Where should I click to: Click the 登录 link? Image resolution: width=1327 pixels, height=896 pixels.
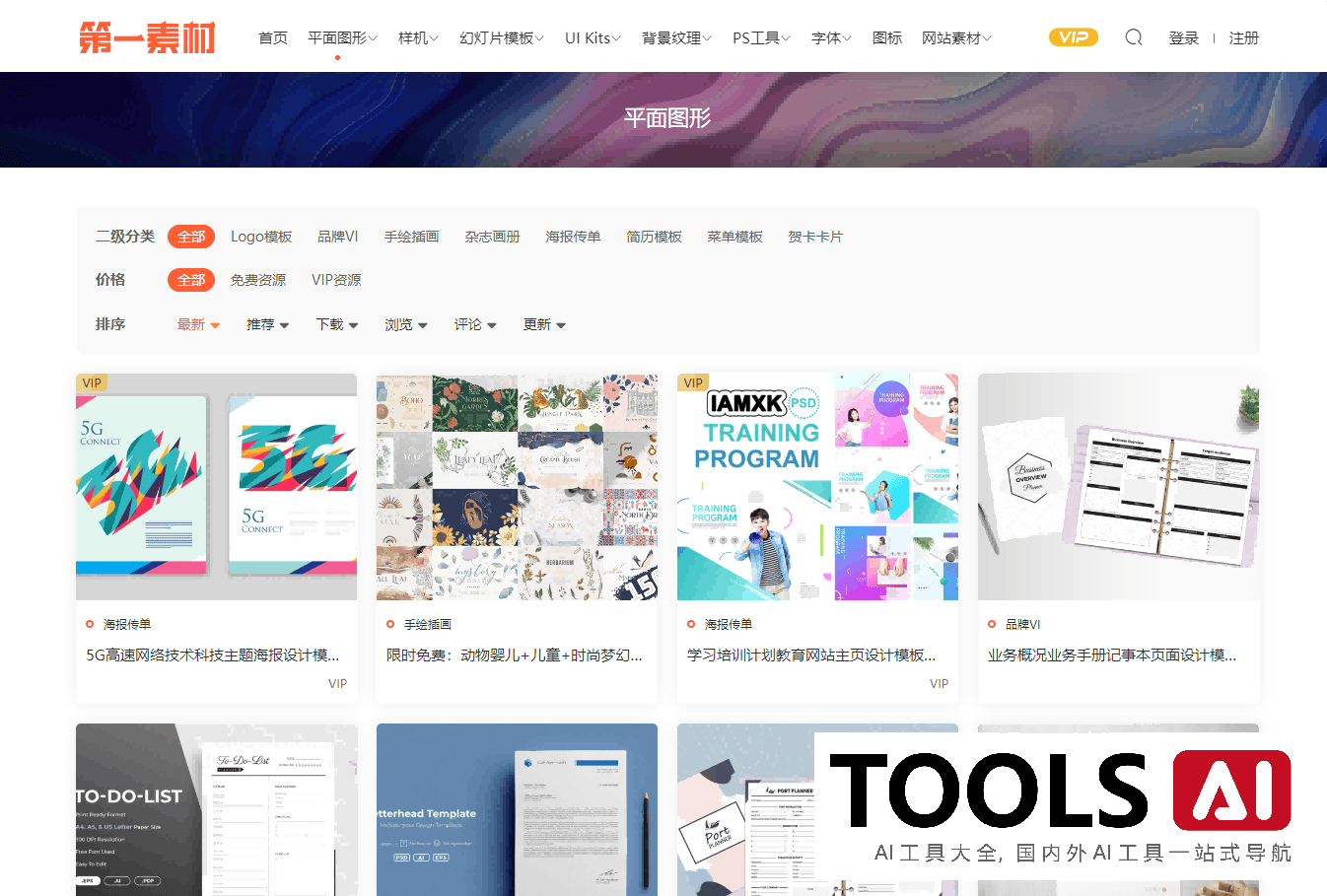tap(1183, 38)
